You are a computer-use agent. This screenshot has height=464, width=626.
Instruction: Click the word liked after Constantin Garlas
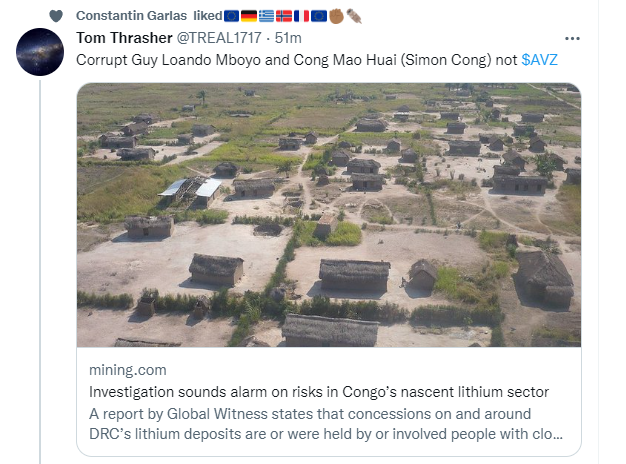pyautogui.click(x=207, y=16)
